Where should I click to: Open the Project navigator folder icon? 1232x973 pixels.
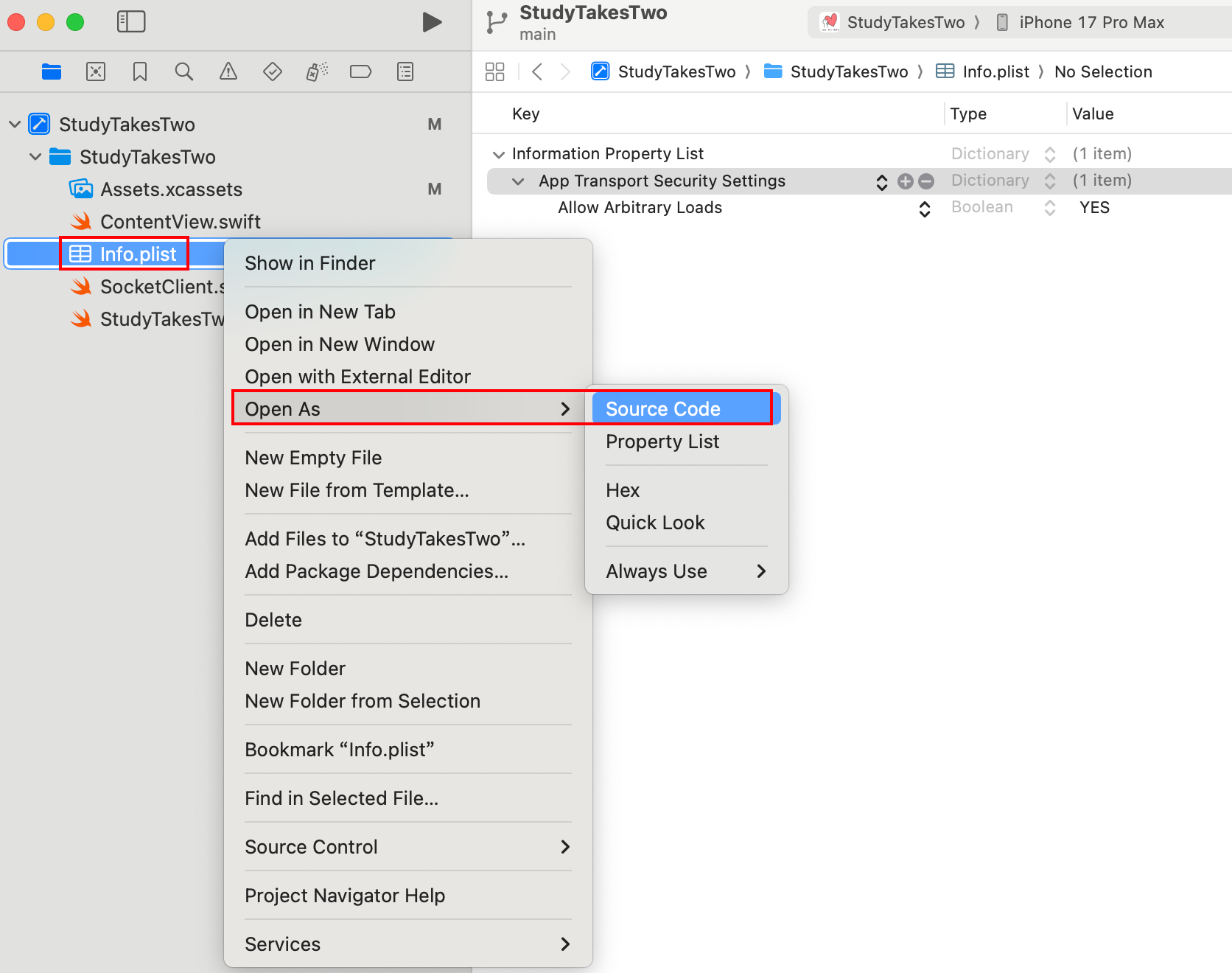coord(52,72)
